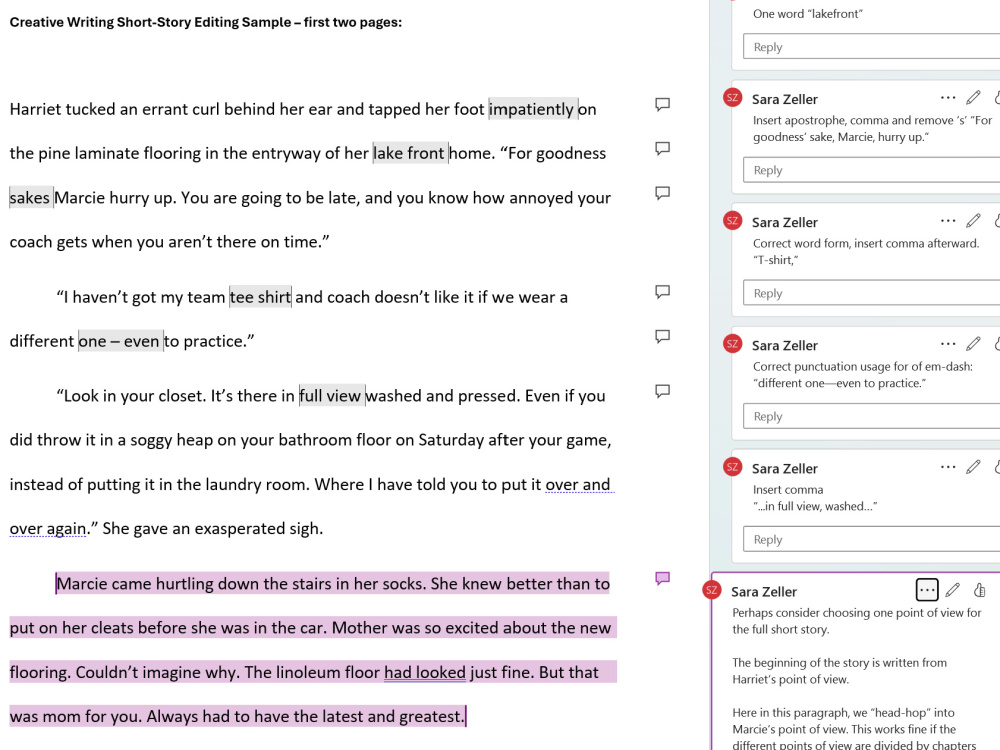Screen dimensions: 1000x750
Task: Open more actions on the "full view" comma comment
Action: click(x=947, y=467)
